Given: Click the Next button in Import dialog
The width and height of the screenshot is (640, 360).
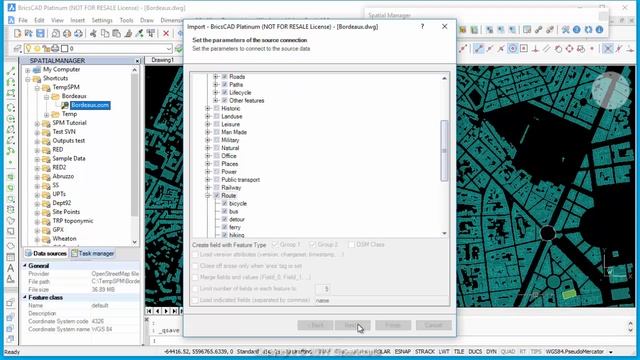Looking at the screenshot, I should [352, 325].
